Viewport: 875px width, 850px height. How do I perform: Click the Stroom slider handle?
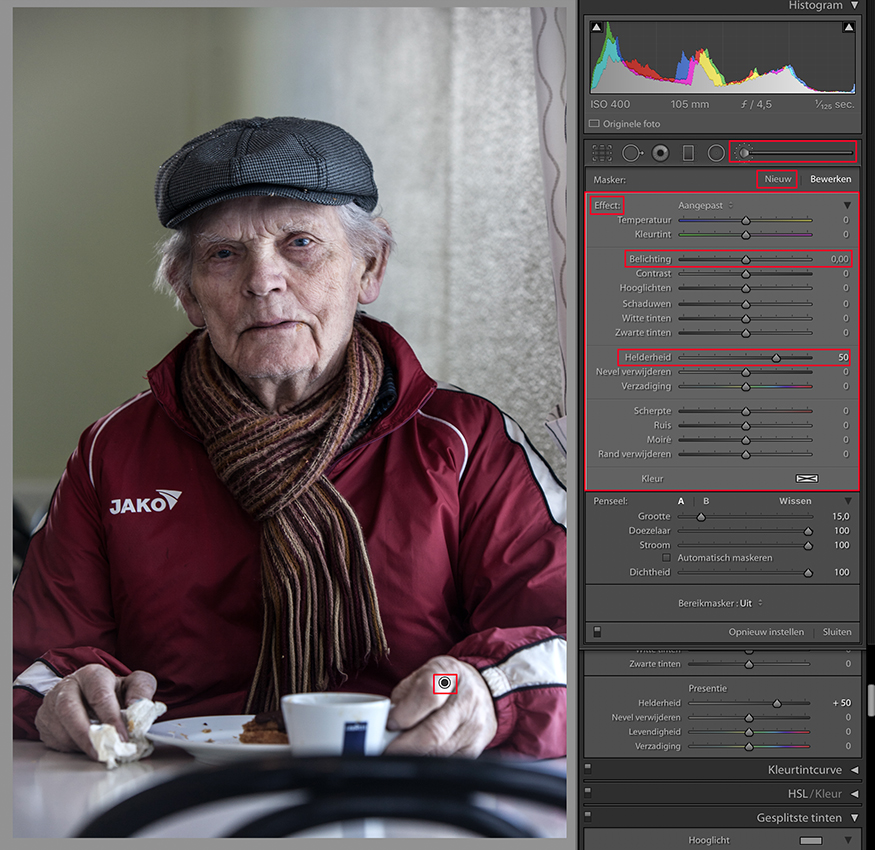point(807,546)
